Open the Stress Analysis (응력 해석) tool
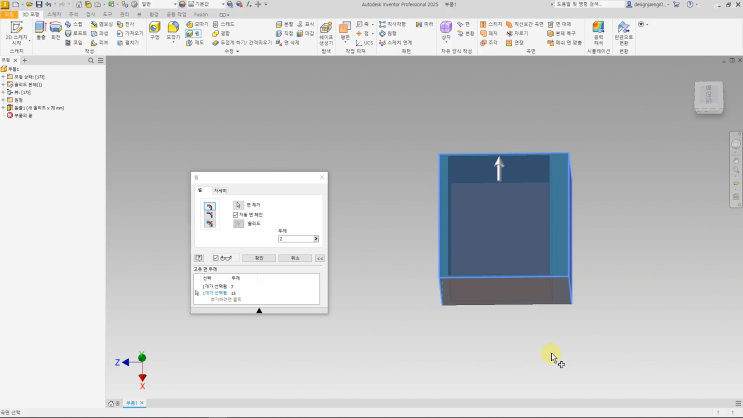 pos(598,34)
